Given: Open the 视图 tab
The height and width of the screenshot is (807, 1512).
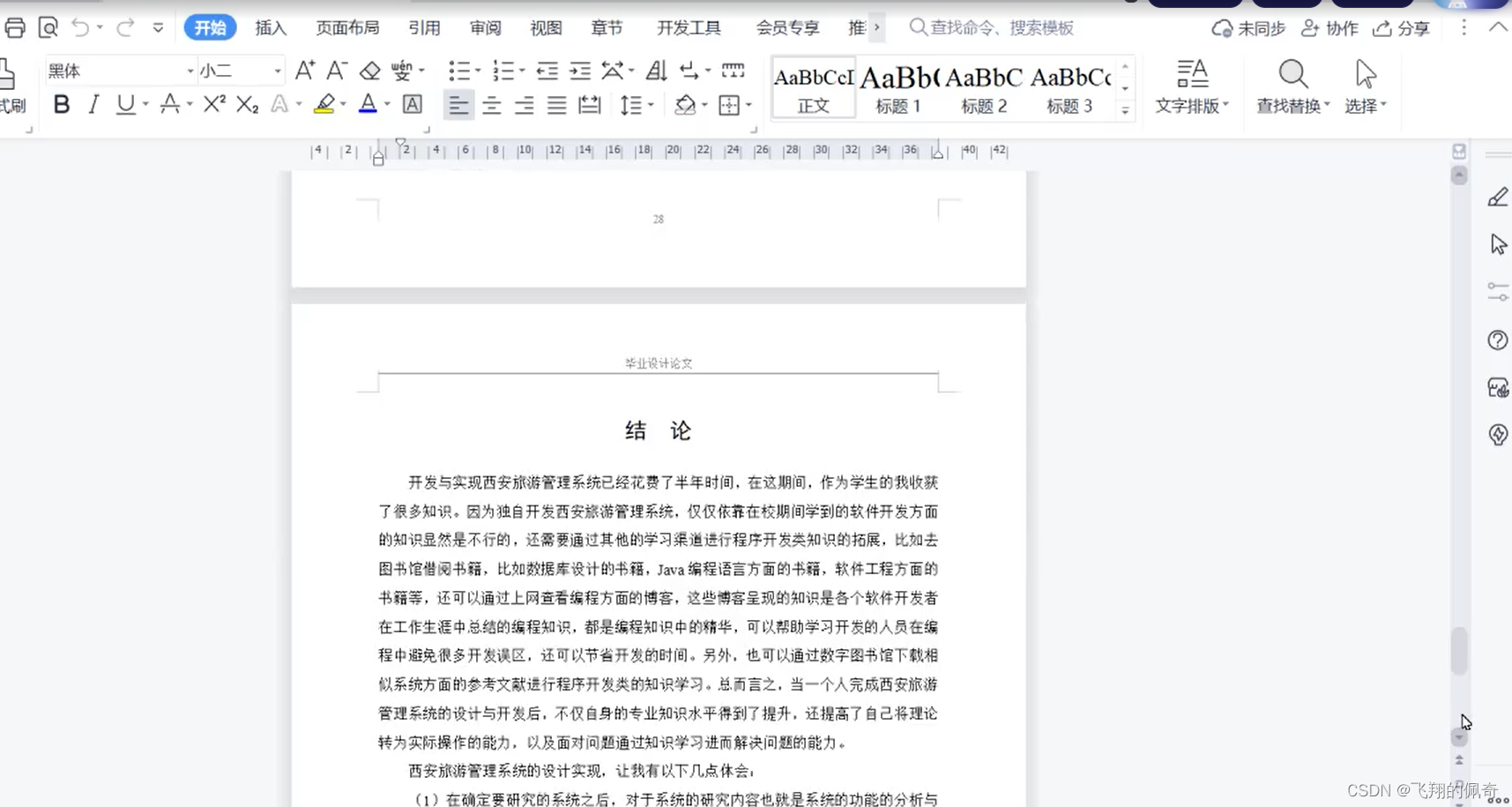Looking at the screenshot, I should 546,28.
